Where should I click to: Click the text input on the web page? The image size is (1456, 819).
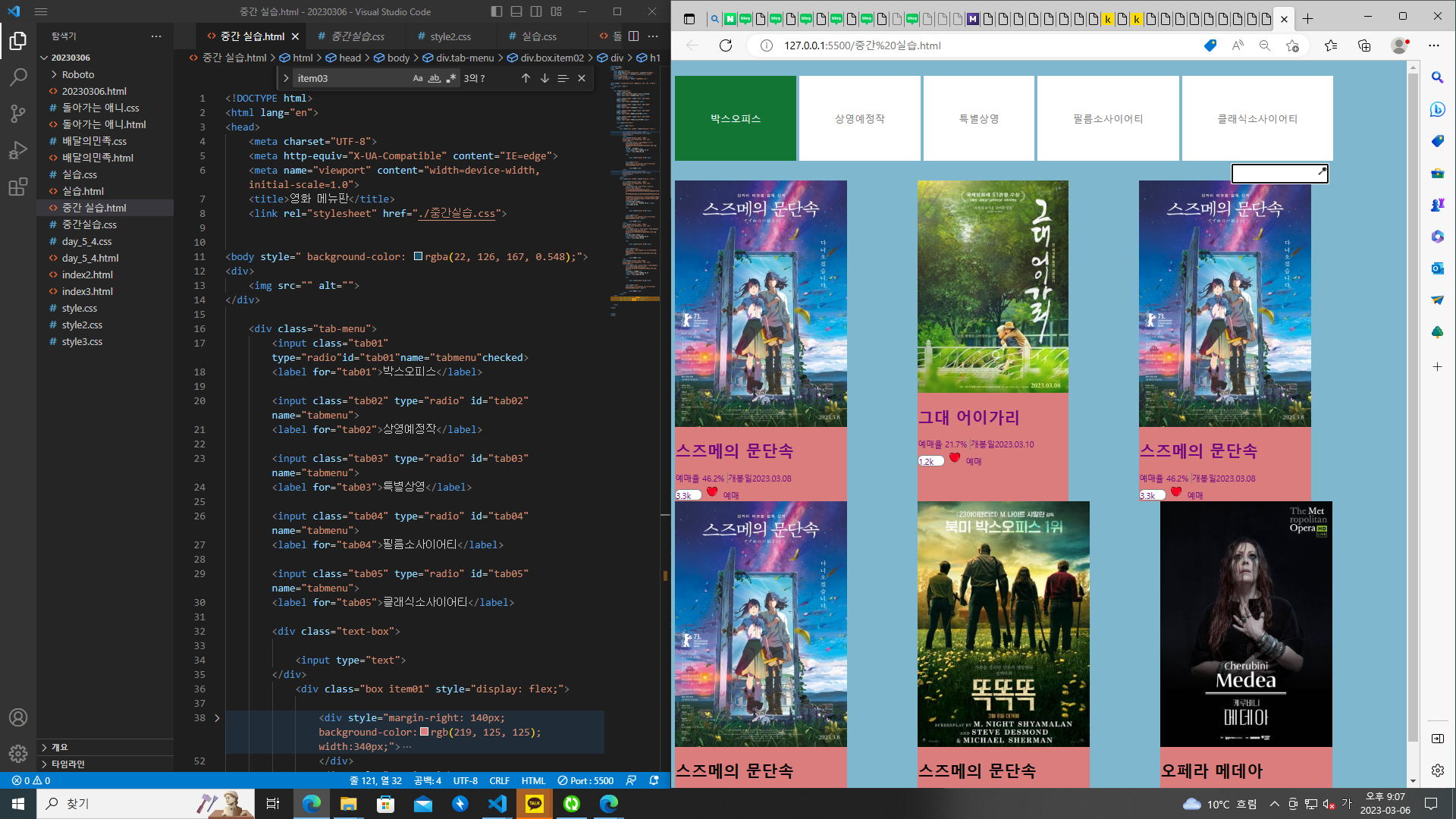click(x=1279, y=174)
